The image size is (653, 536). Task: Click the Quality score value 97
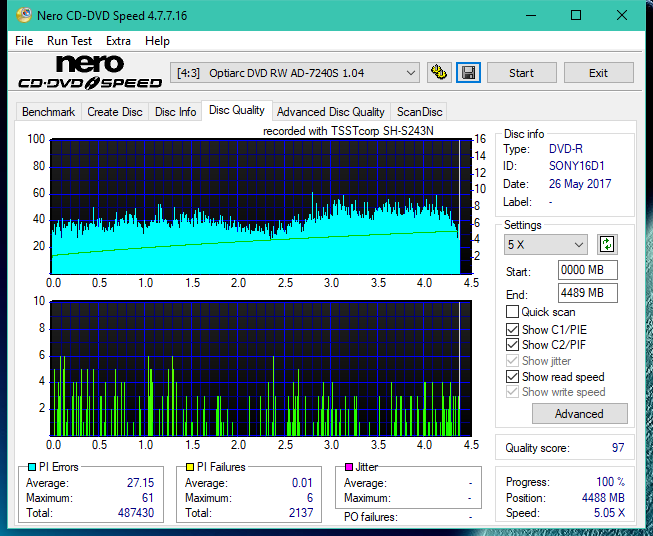pyautogui.click(x=618, y=448)
